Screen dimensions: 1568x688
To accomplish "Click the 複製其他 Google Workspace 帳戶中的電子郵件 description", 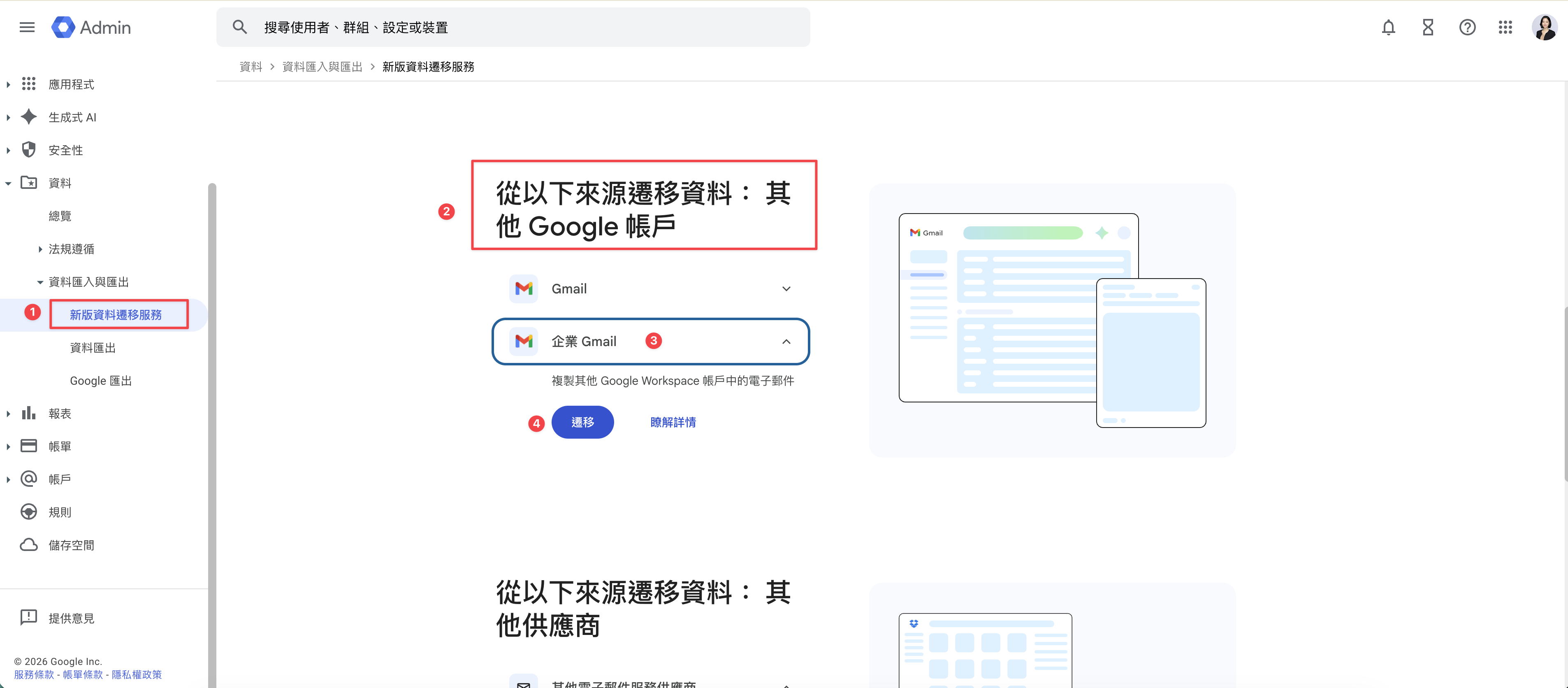I will pyautogui.click(x=673, y=381).
